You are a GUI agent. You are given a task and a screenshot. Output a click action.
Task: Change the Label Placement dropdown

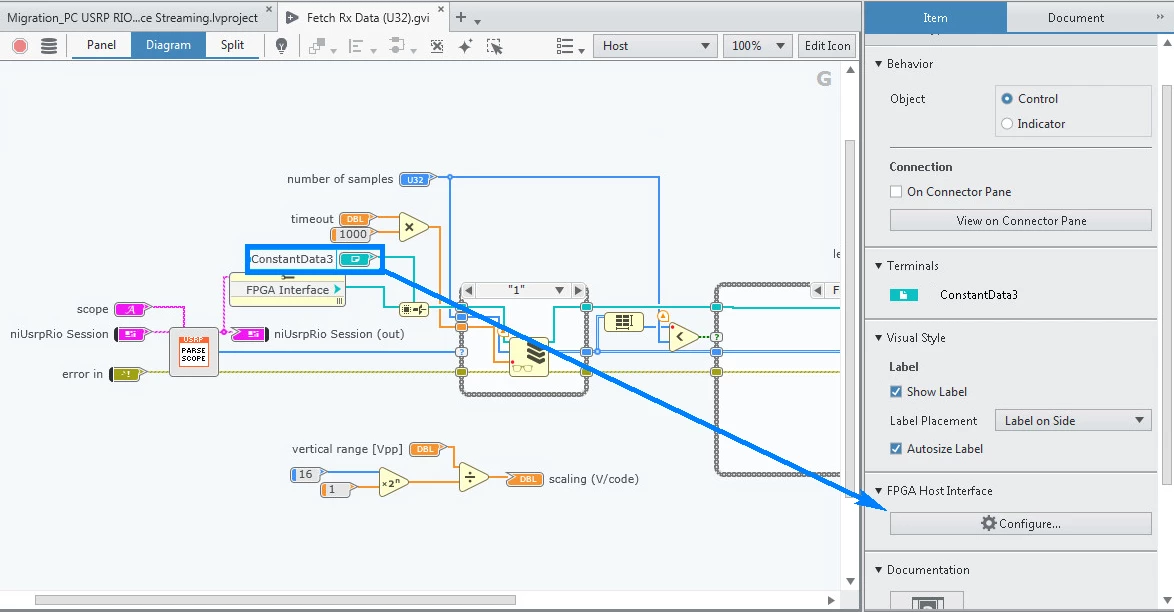tap(1072, 420)
